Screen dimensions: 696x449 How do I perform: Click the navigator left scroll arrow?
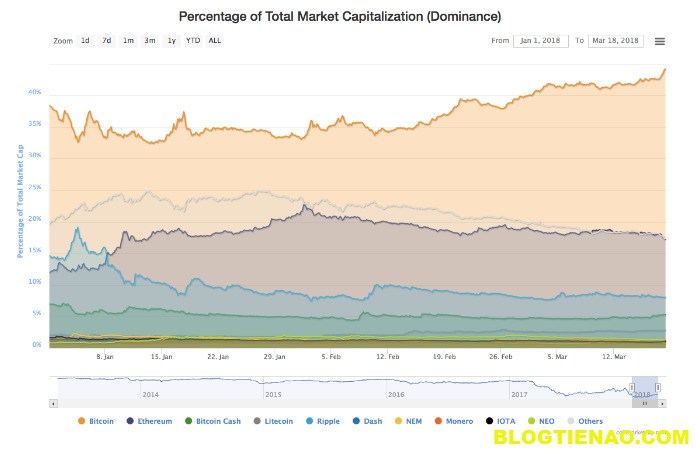[53, 403]
